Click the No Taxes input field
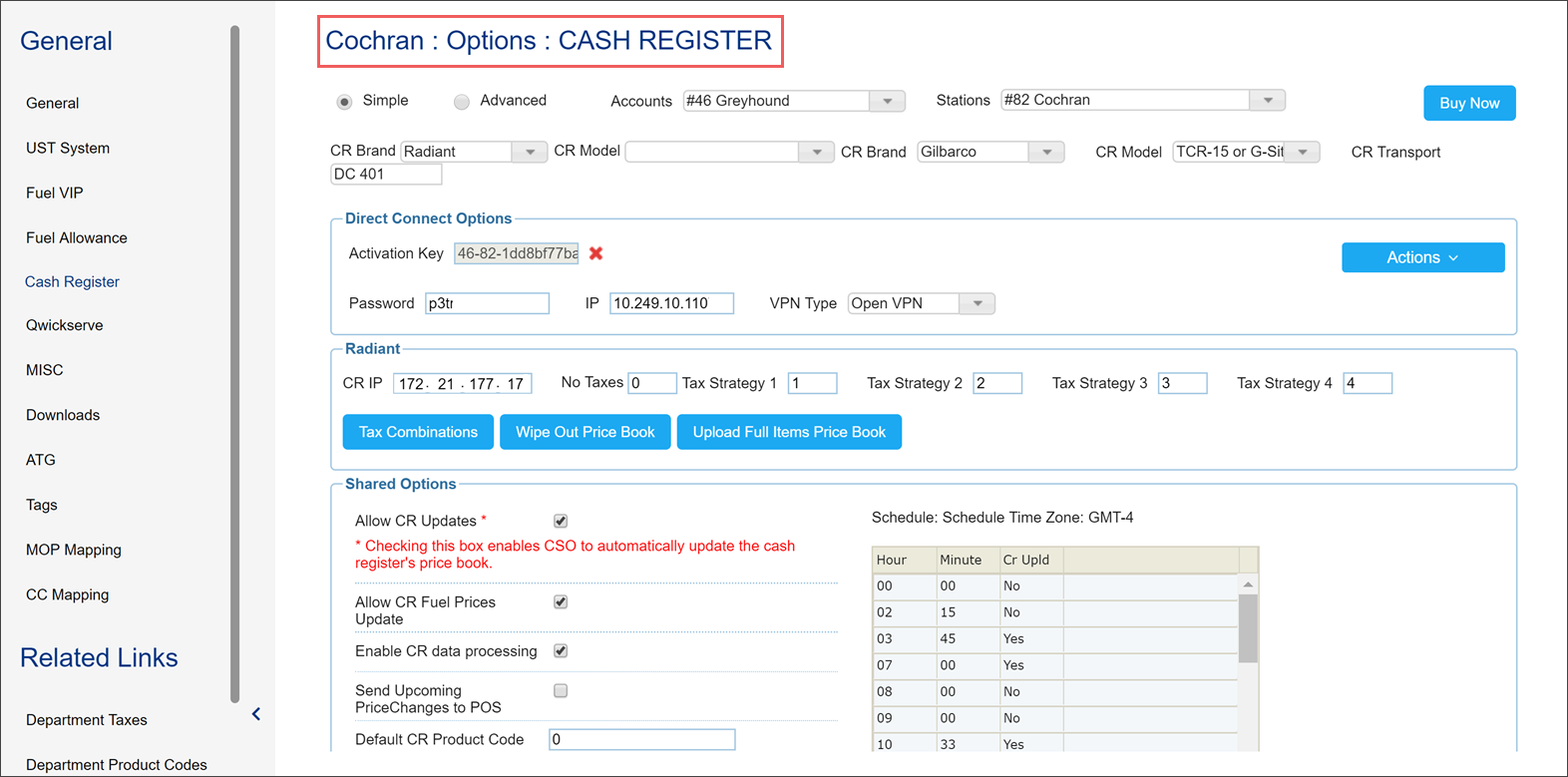Viewport: 1568px width, 777px height. 652,383
